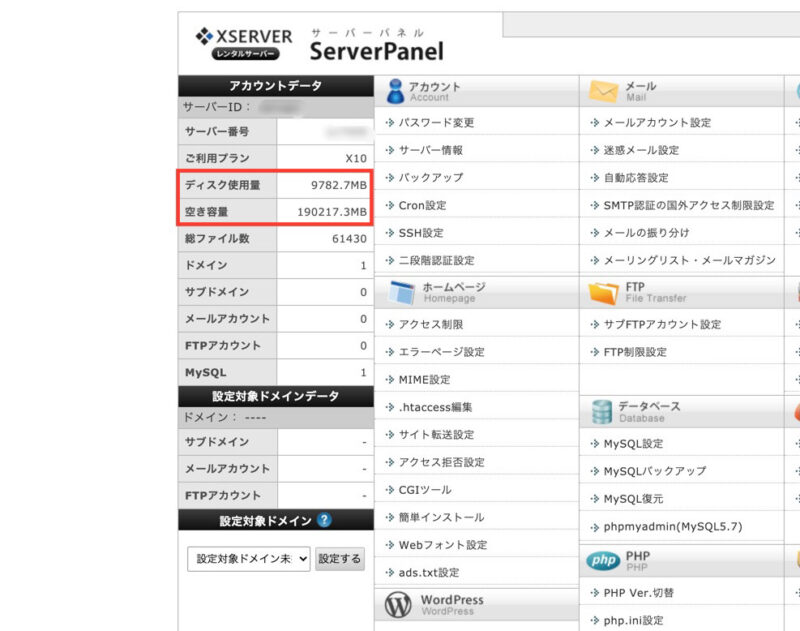Click the ご利用プラン value X10

coord(356,159)
